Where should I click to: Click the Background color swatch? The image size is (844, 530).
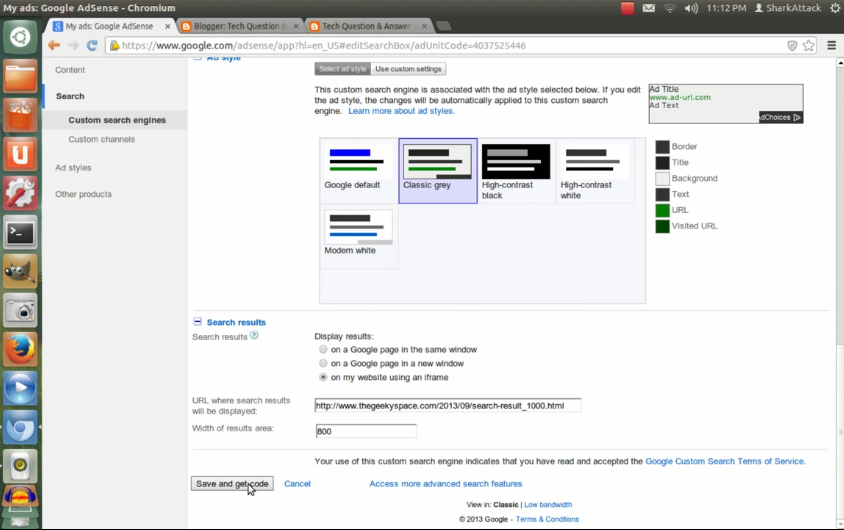coord(662,178)
